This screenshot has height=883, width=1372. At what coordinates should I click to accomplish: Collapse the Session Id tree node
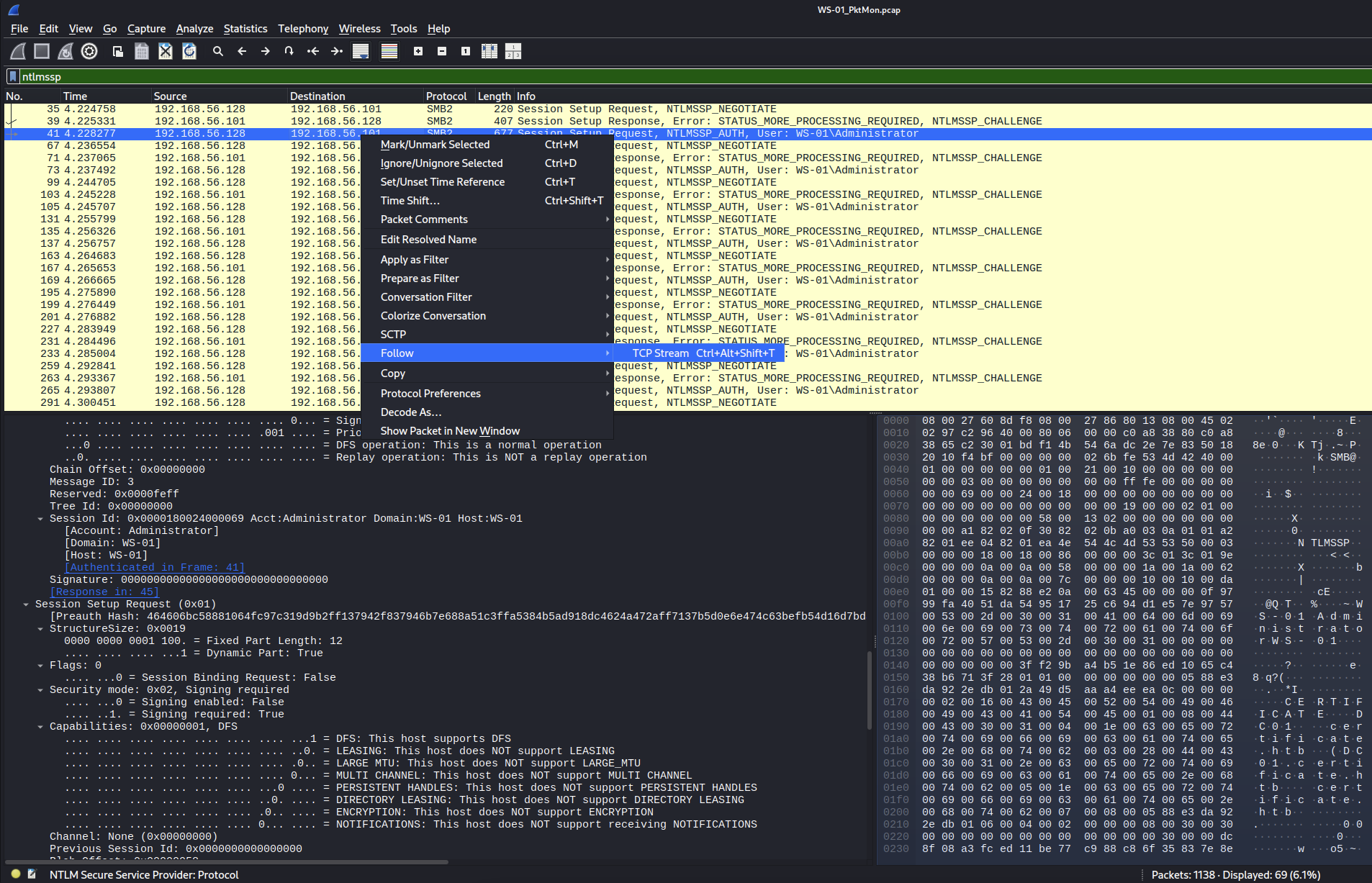pyautogui.click(x=40, y=519)
